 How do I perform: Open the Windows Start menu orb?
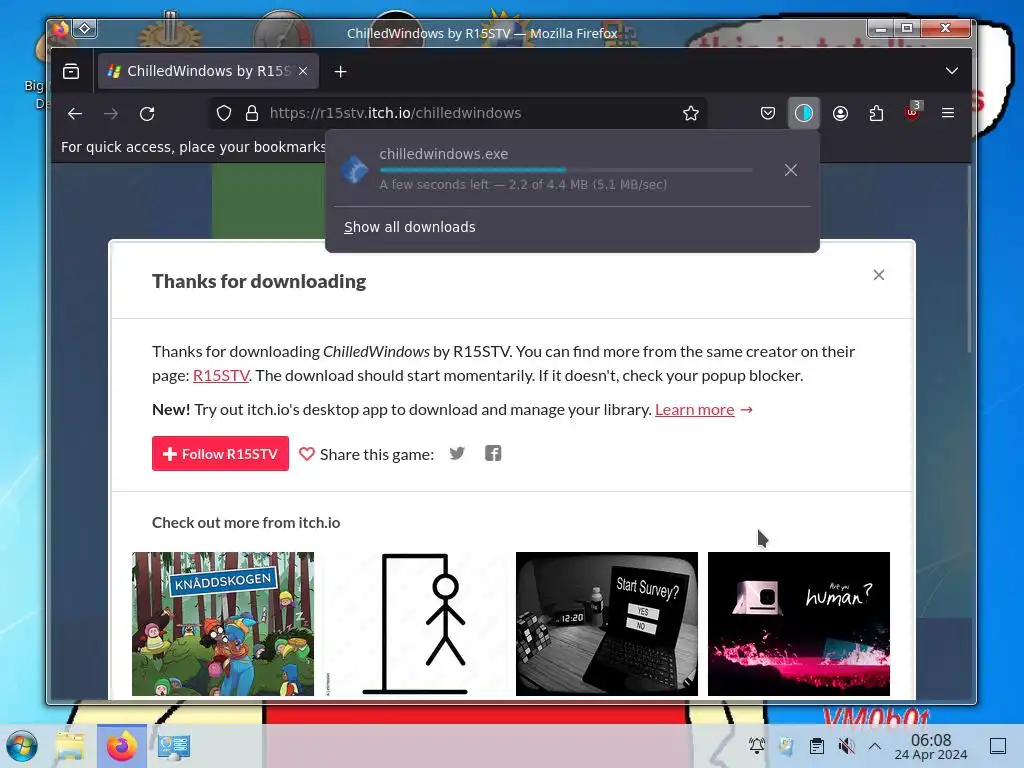pyautogui.click(x=23, y=746)
